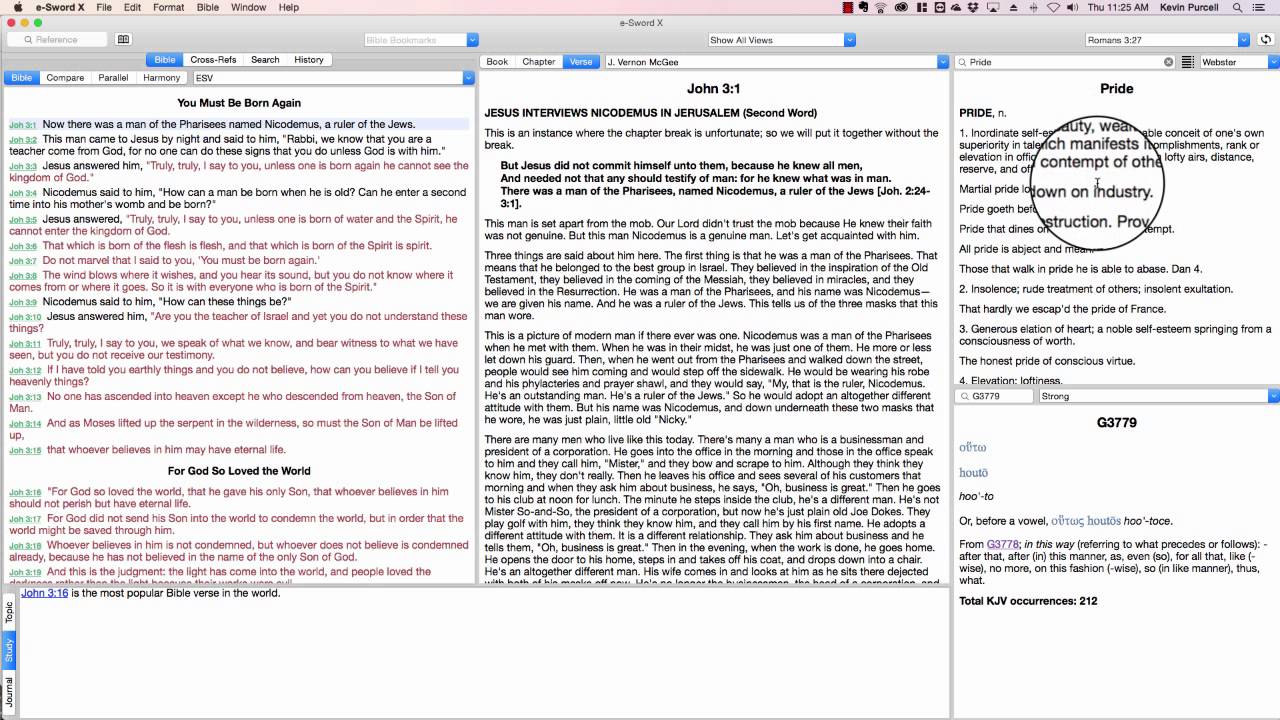Open the e-Sword X application menu

[x=61, y=7]
